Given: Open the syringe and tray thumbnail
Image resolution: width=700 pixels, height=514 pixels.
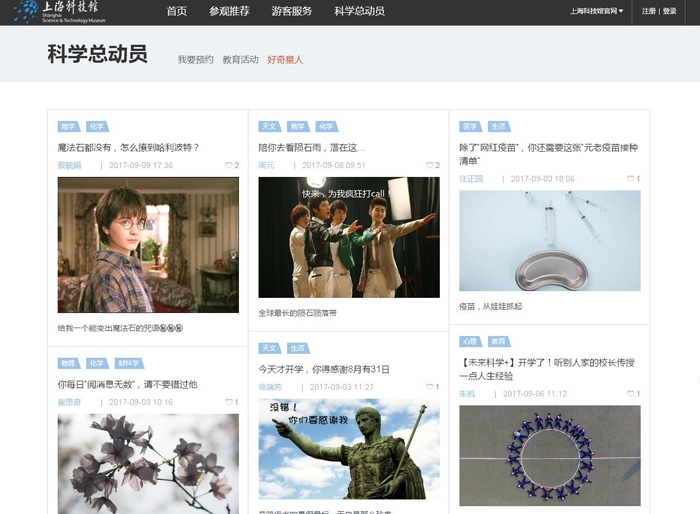Looking at the screenshot, I should (x=550, y=241).
